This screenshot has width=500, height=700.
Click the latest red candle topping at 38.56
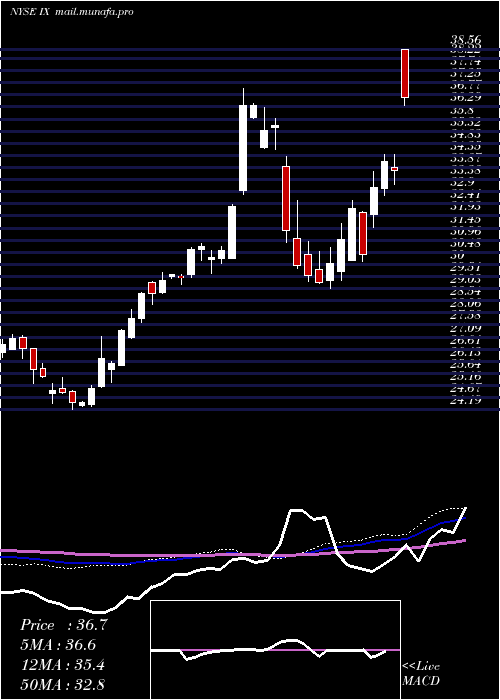point(405,73)
